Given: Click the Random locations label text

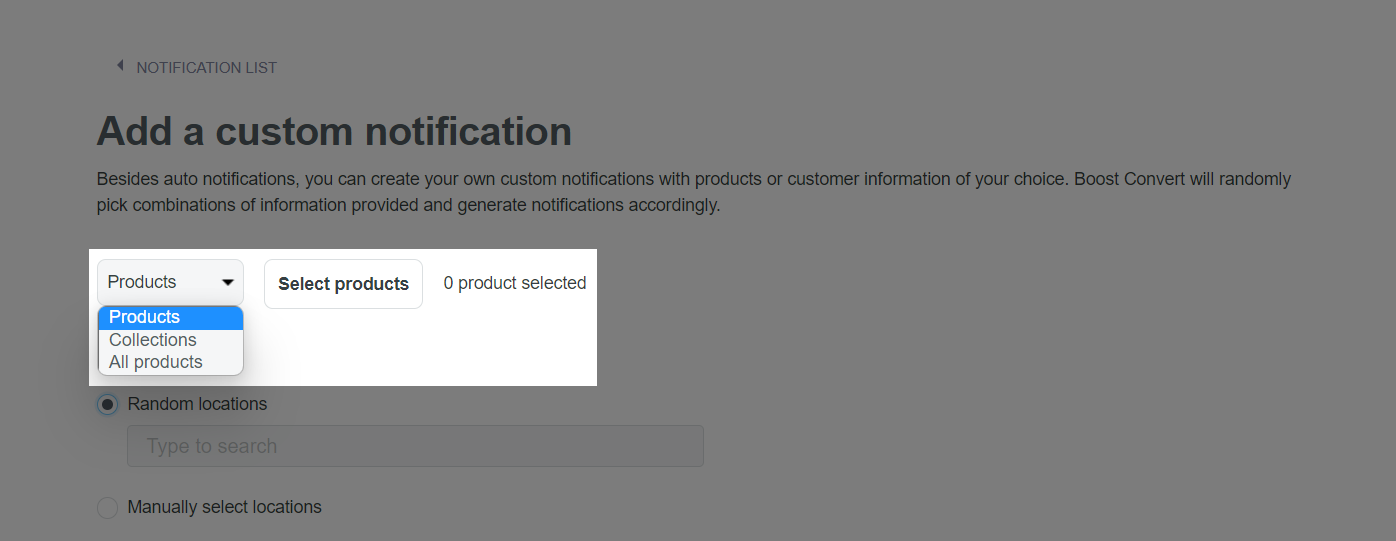Looking at the screenshot, I should [197, 404].
